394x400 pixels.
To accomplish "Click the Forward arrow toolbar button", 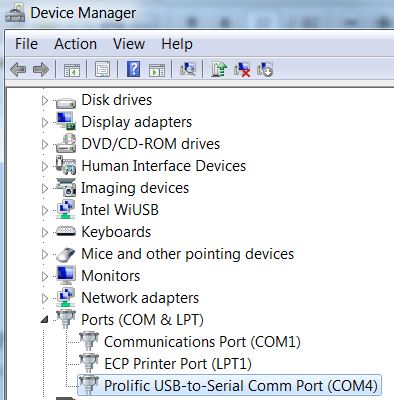I will 41,69.
